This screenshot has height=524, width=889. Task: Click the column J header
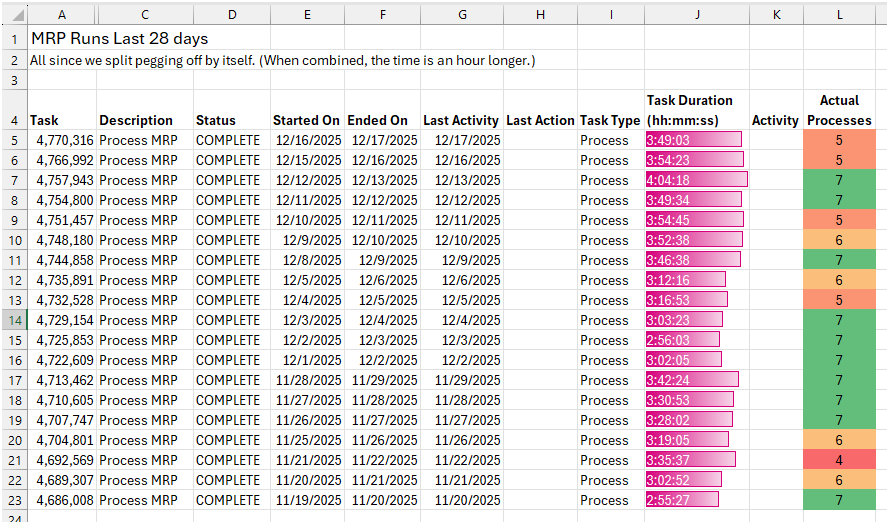coord(695,15)
